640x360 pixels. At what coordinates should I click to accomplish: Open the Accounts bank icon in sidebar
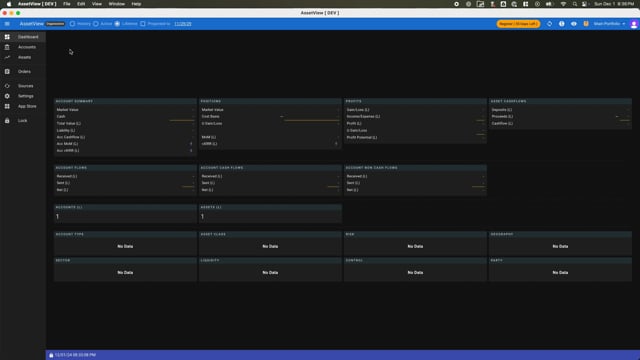pyautogui.click(x=7, y=47)
